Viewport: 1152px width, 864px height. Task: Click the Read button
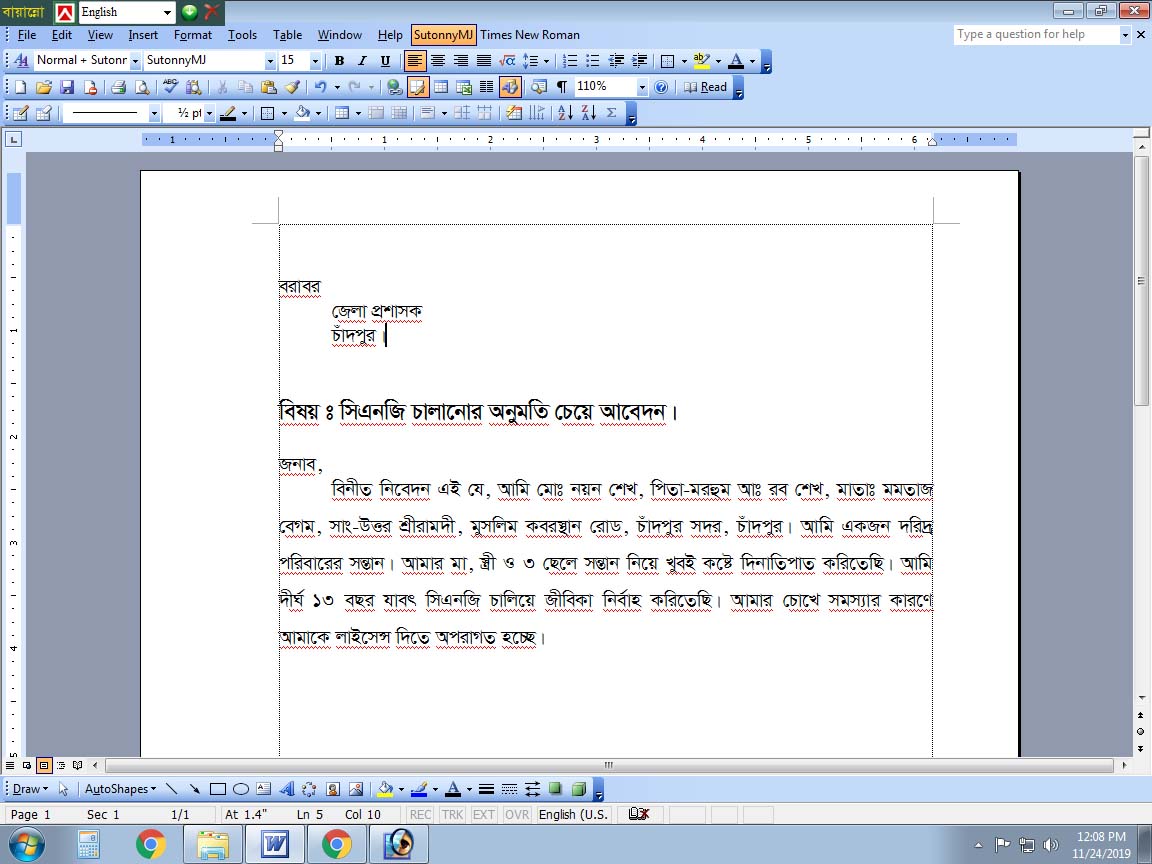[x=706, y=87]
